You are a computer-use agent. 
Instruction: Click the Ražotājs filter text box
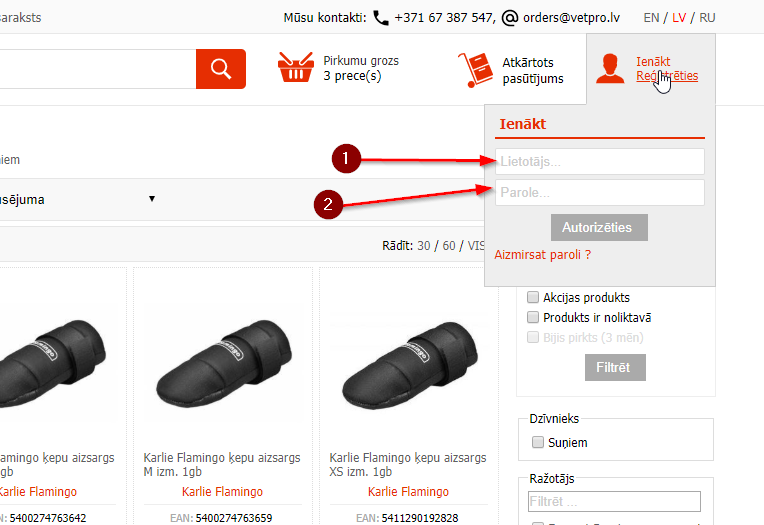click(x=614, y=501)
